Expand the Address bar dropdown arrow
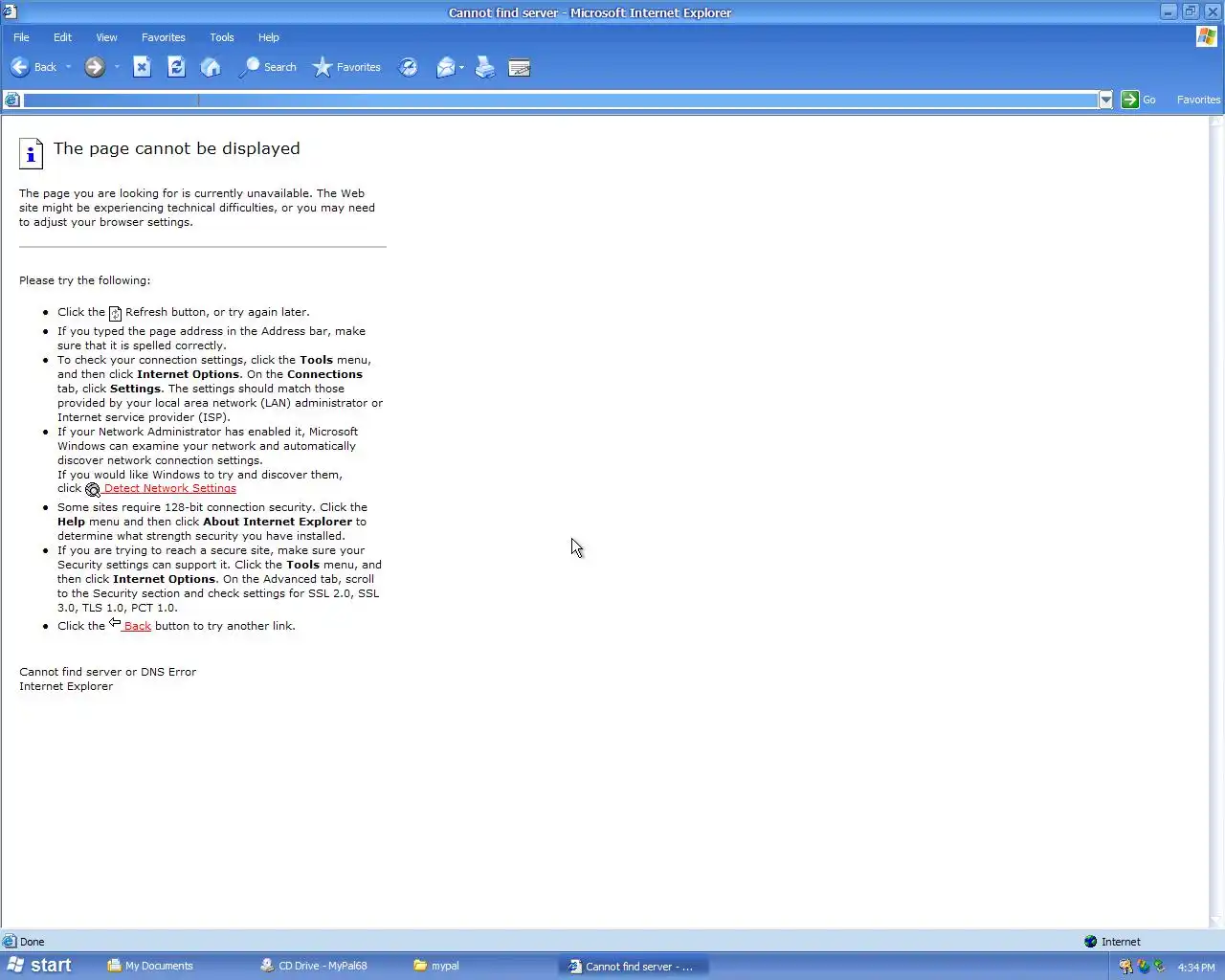Screen dimensions: 1225x980 (x=1105, y=100)
